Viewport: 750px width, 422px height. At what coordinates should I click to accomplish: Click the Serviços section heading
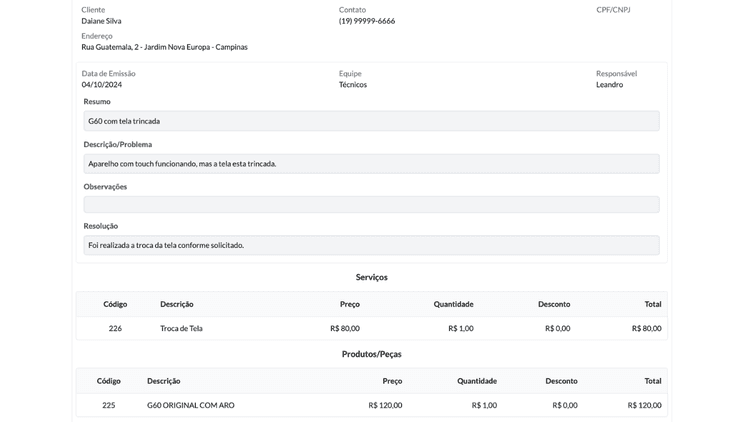(x=371, y=277)
